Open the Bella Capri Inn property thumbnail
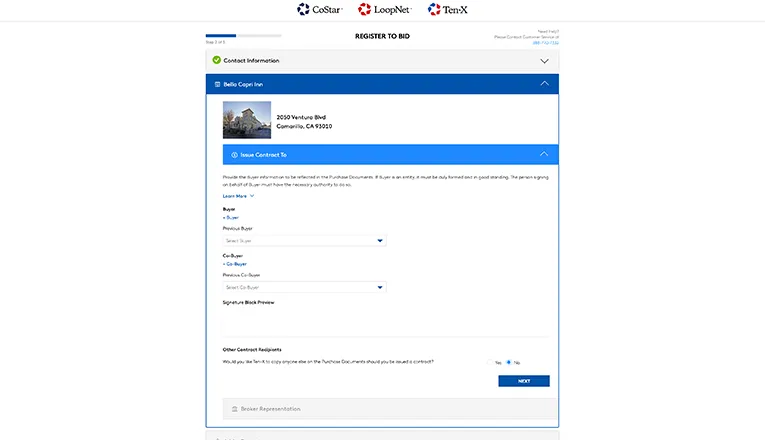The height and width of the screenshot is (440, 765). [247, 120]
